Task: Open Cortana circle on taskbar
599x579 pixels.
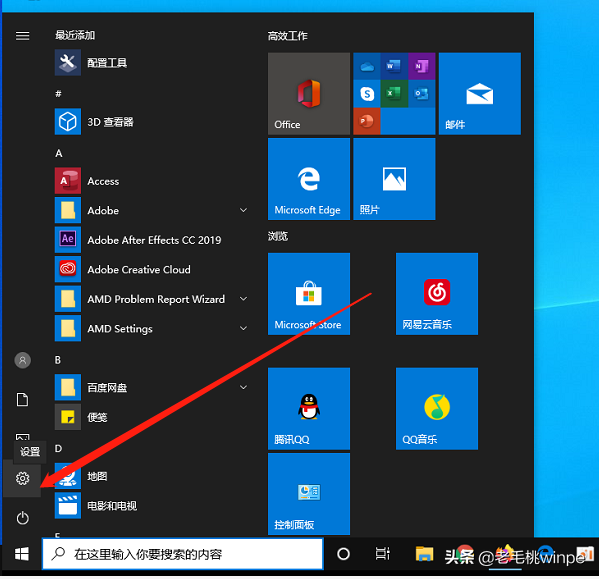Action: tap(343, 554)
